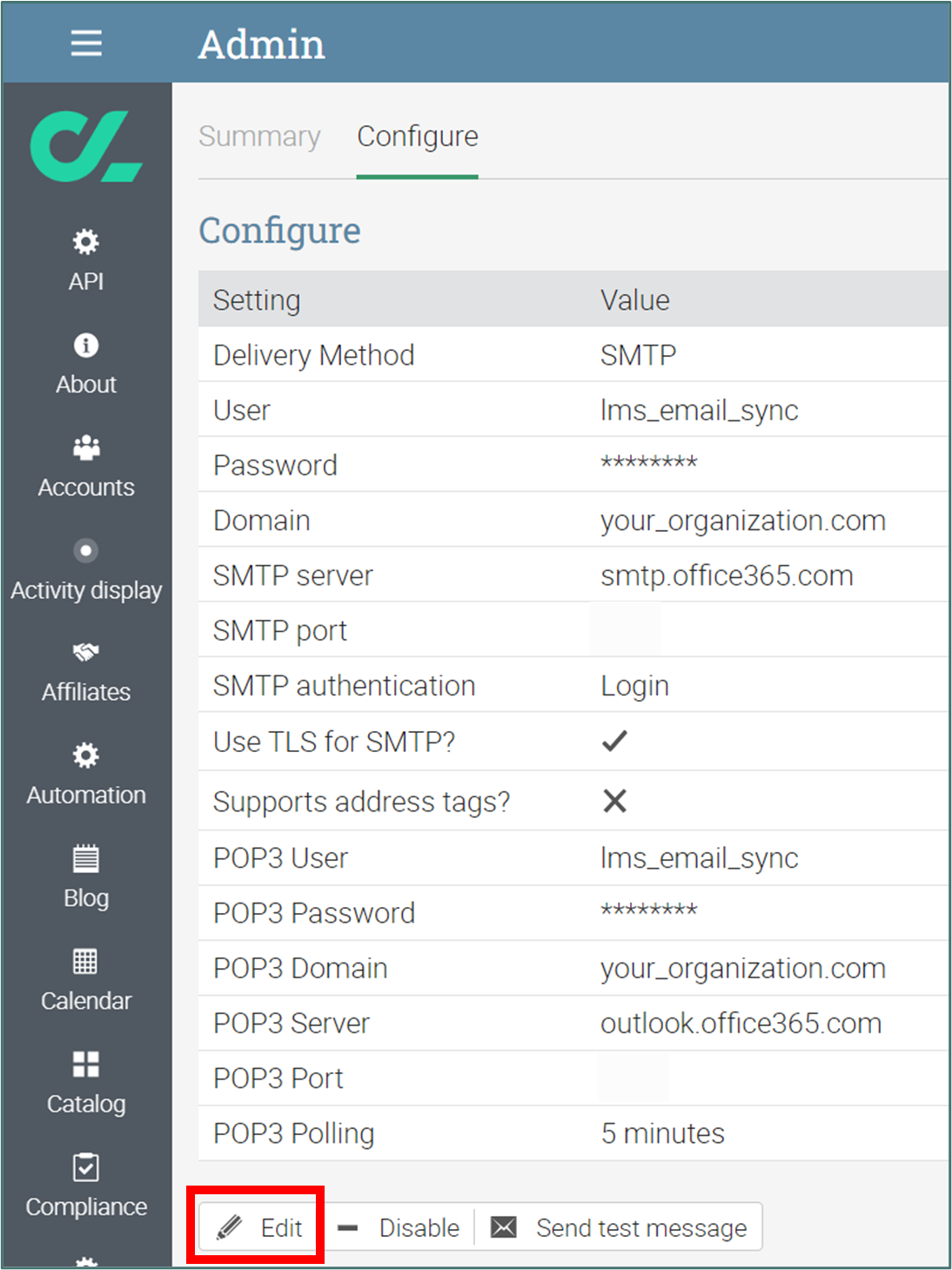This screenshot has height=1270, width=952.
Task: Open Accounts from the sidebar
Action: coord(86,467)
